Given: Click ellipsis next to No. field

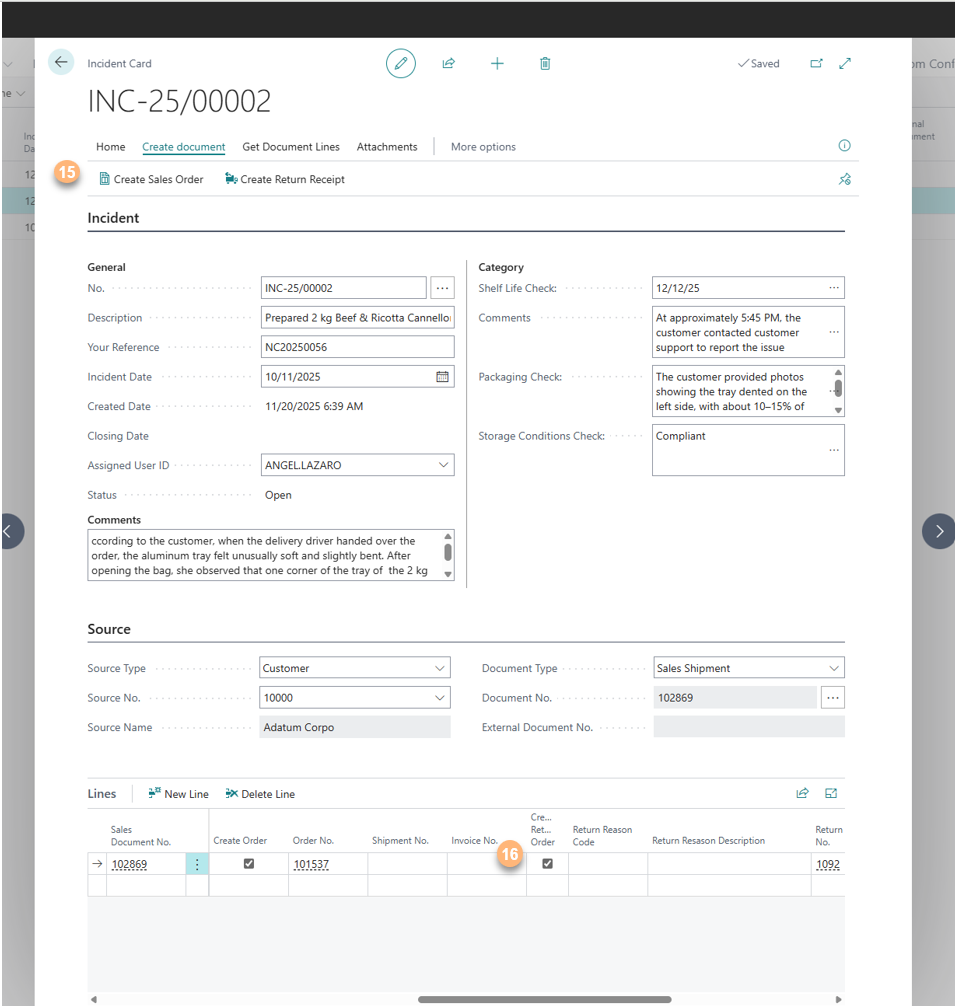Looking at the screenshot, I should click(443, 288).
